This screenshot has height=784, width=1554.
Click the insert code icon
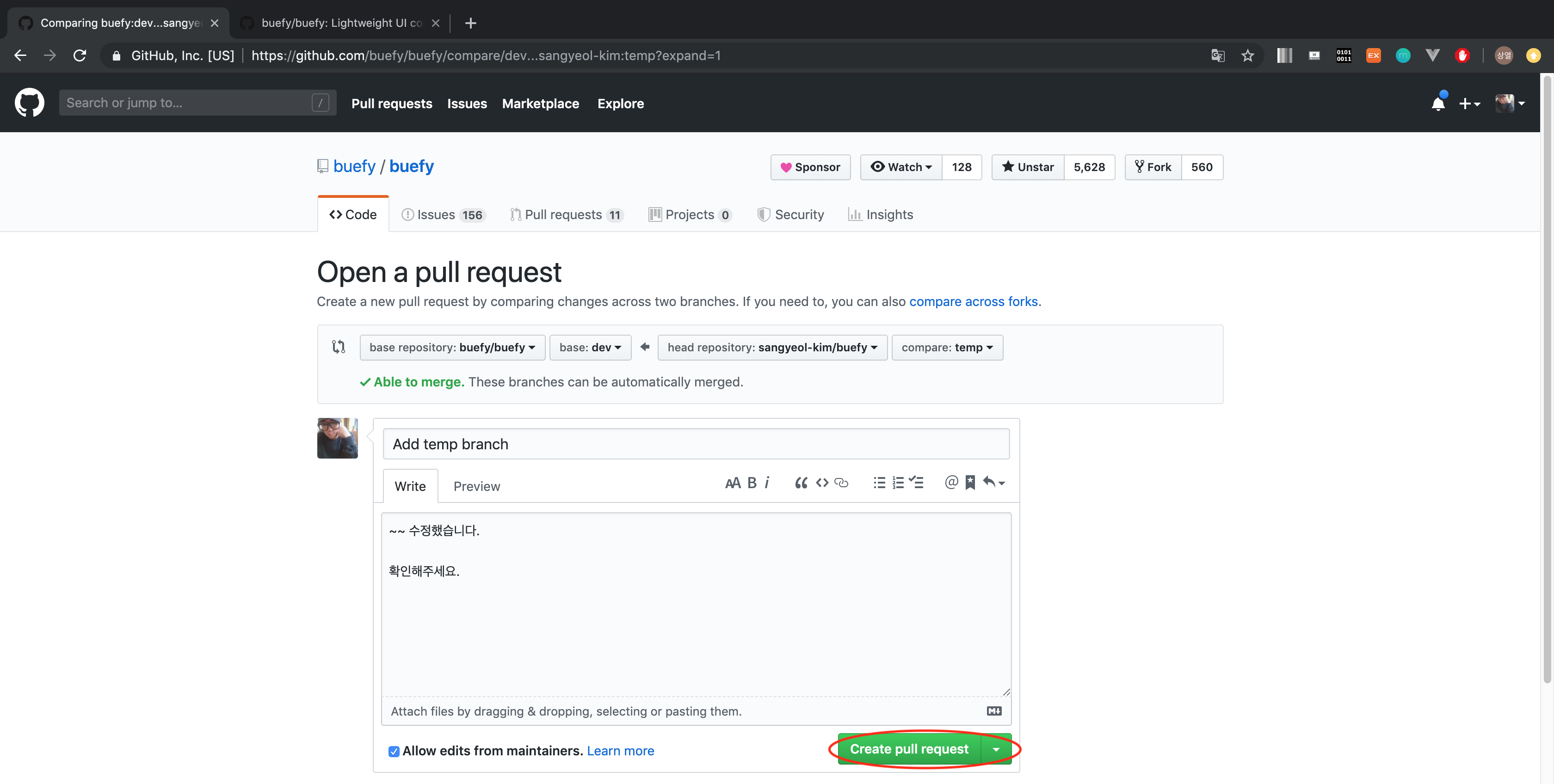click(x=822, y=483)
